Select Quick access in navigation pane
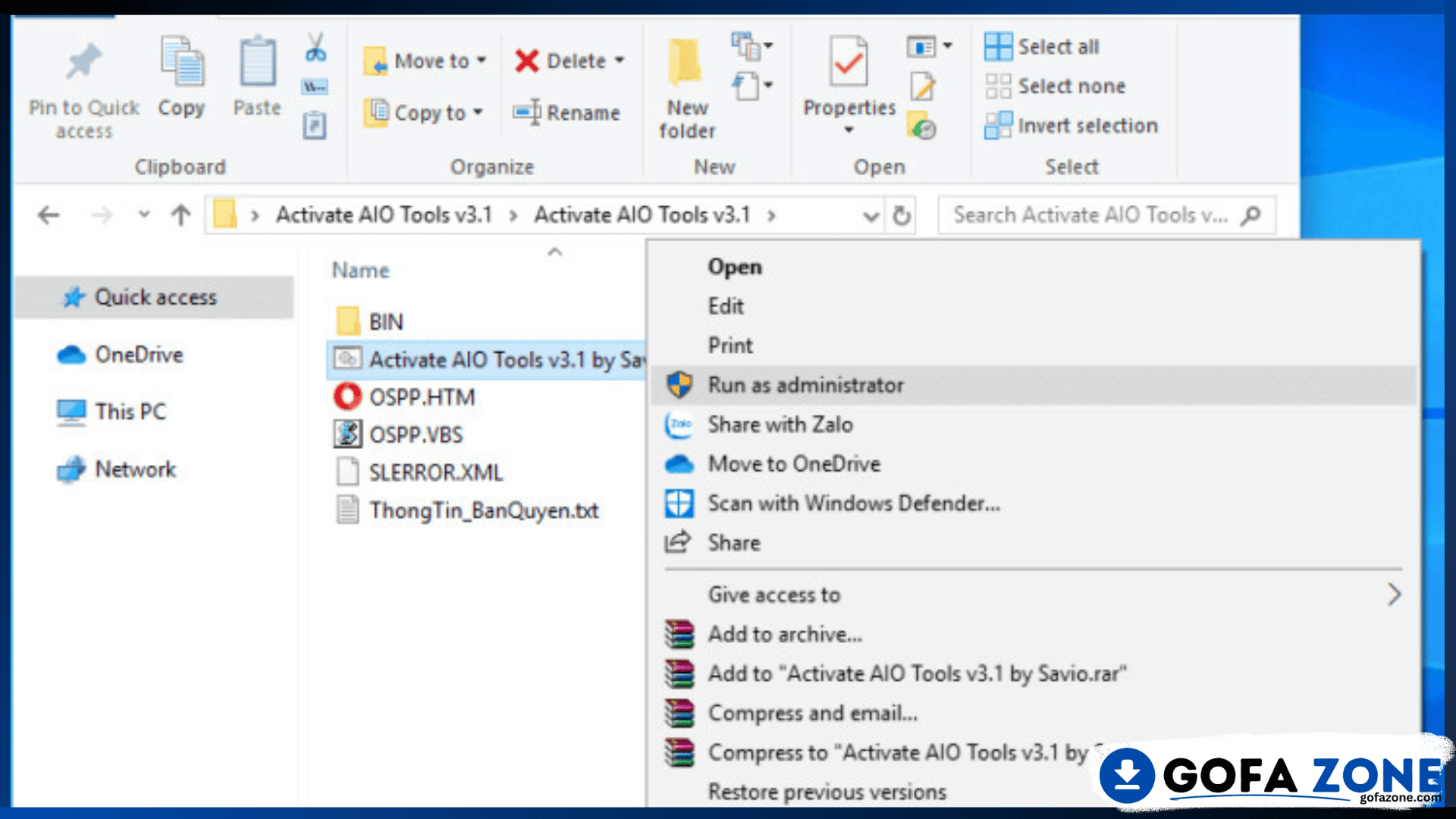This screenshot has height=819, width=1456. coord(155,297)
